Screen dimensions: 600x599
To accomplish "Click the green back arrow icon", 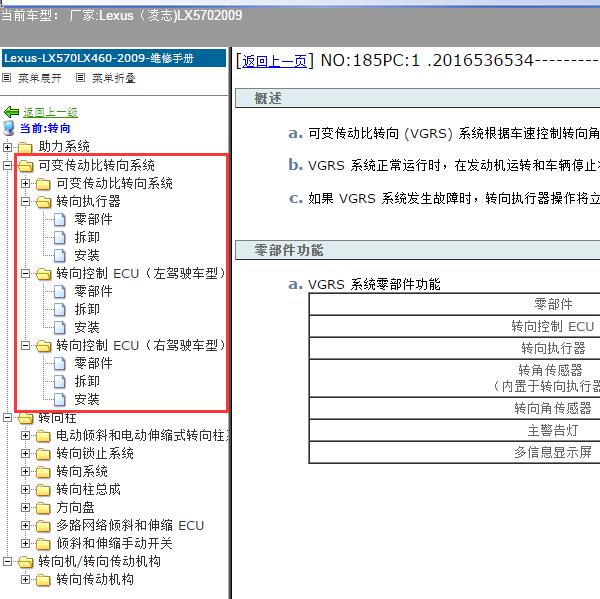I will point(11,112).
